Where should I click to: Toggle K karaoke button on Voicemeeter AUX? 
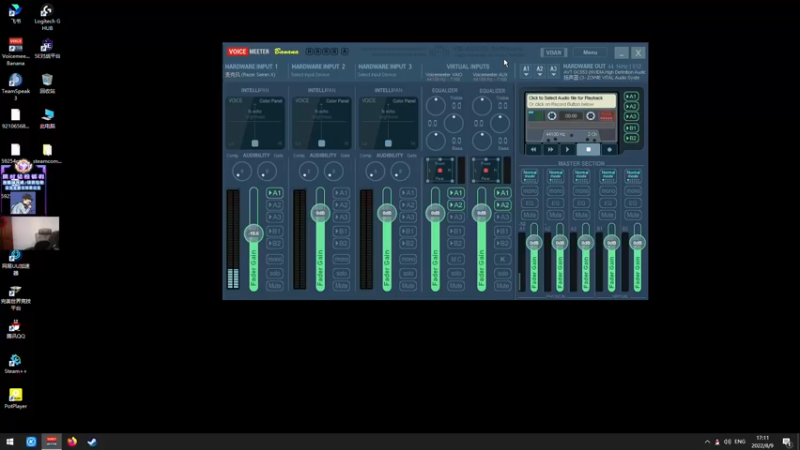[503, 259]
